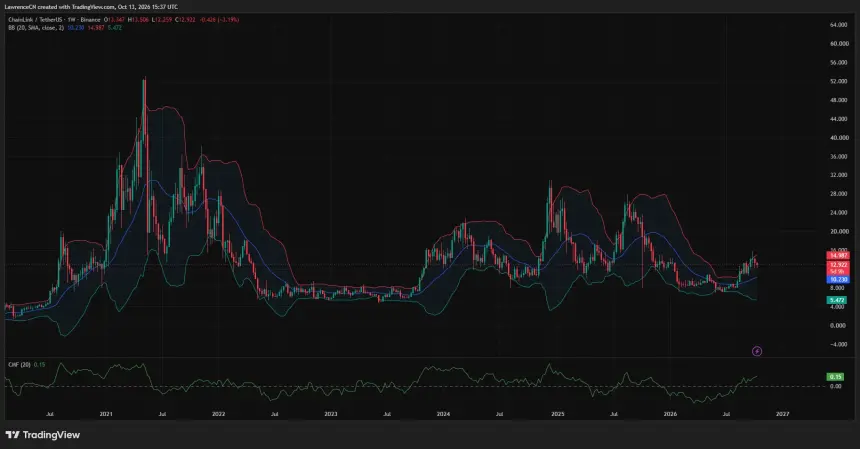Click the 2023 label on time axis
The width and height of the screenshot is (860, 449).
point(331,414)
